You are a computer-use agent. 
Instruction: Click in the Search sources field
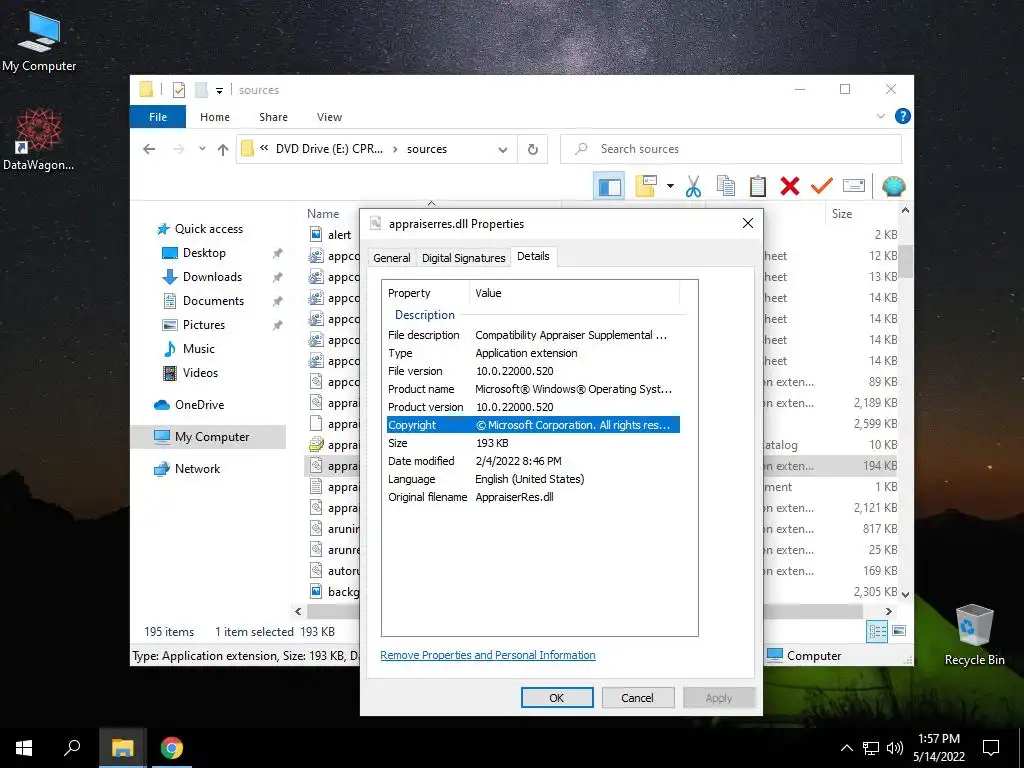(731, 149)
